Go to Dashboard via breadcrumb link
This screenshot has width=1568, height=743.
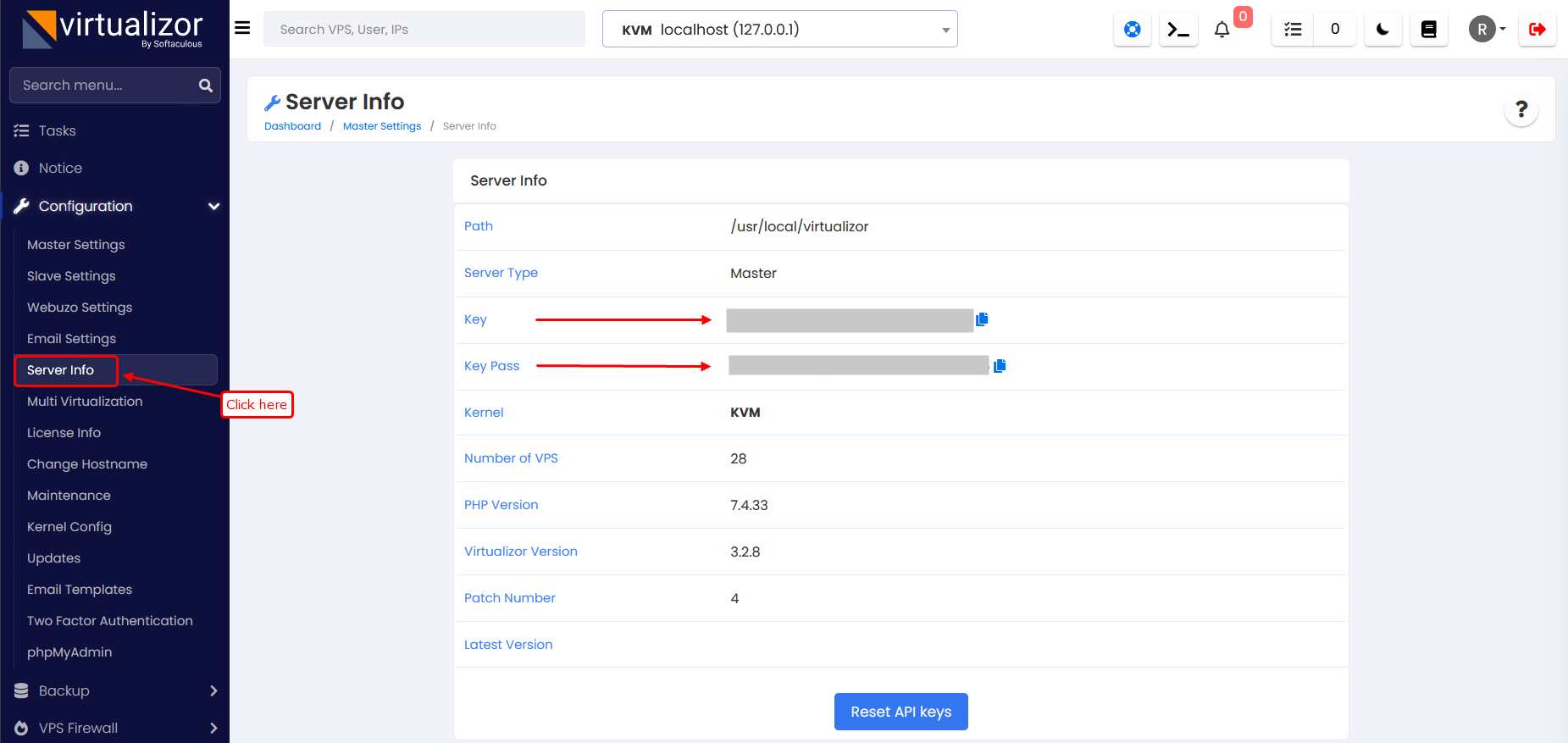(x=292, y=126)
